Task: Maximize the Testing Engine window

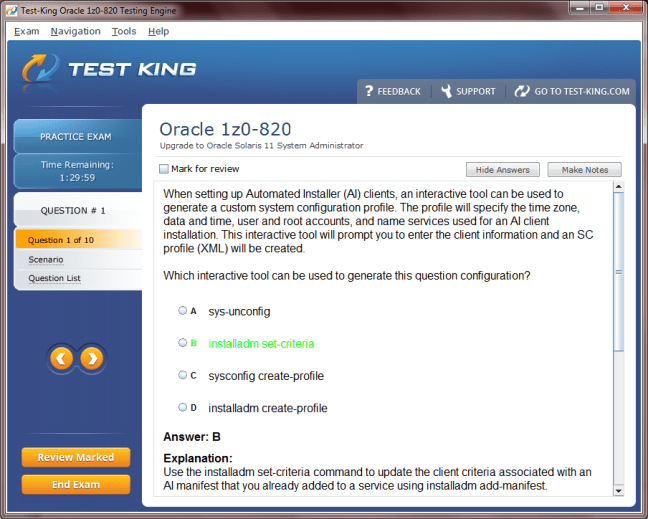Action: pyautogui.click(x=600, y=7)
